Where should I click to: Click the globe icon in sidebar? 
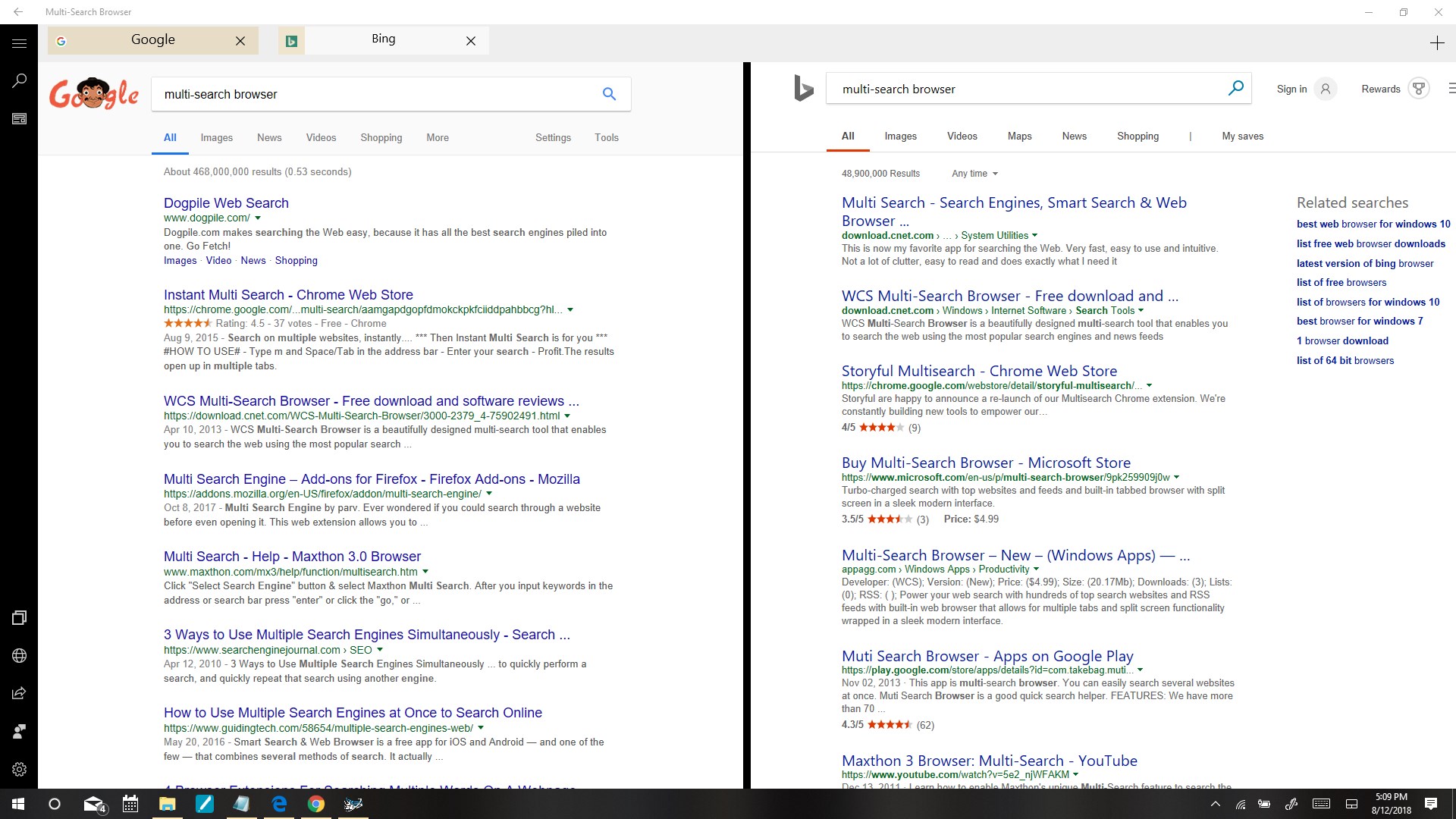19,656
